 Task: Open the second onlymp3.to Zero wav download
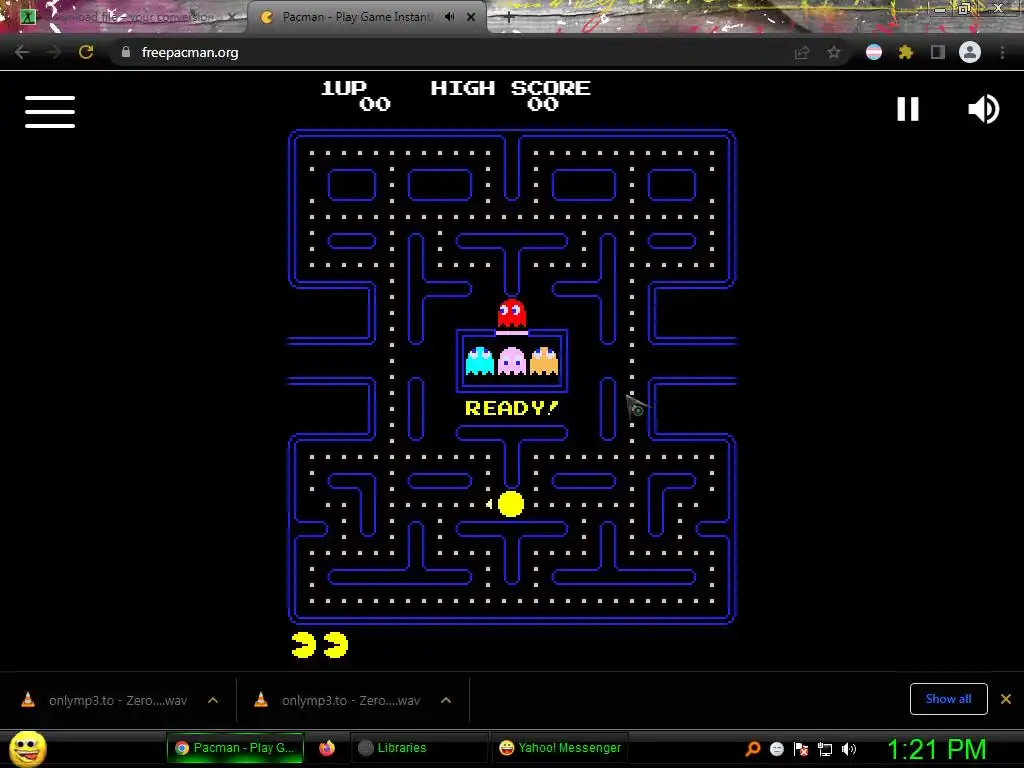(x=340, y=700)
